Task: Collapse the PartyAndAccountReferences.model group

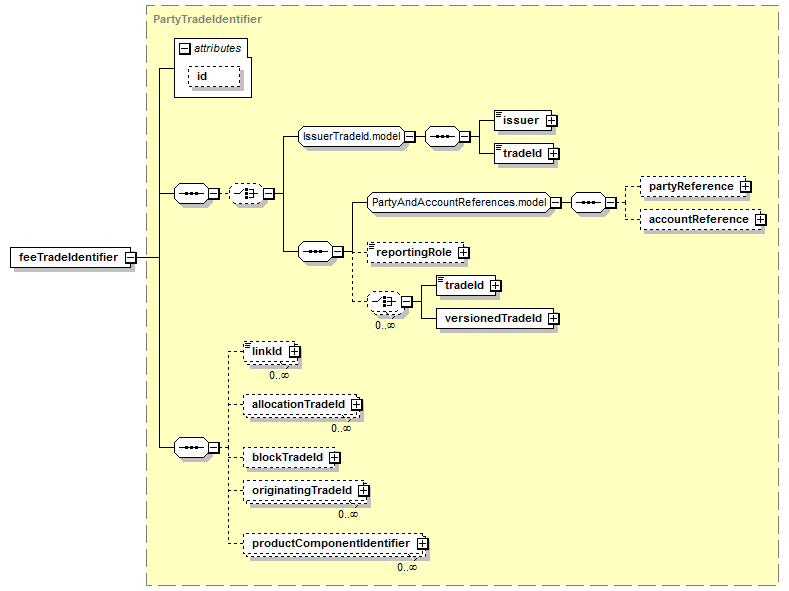Action: click(556, 202)
